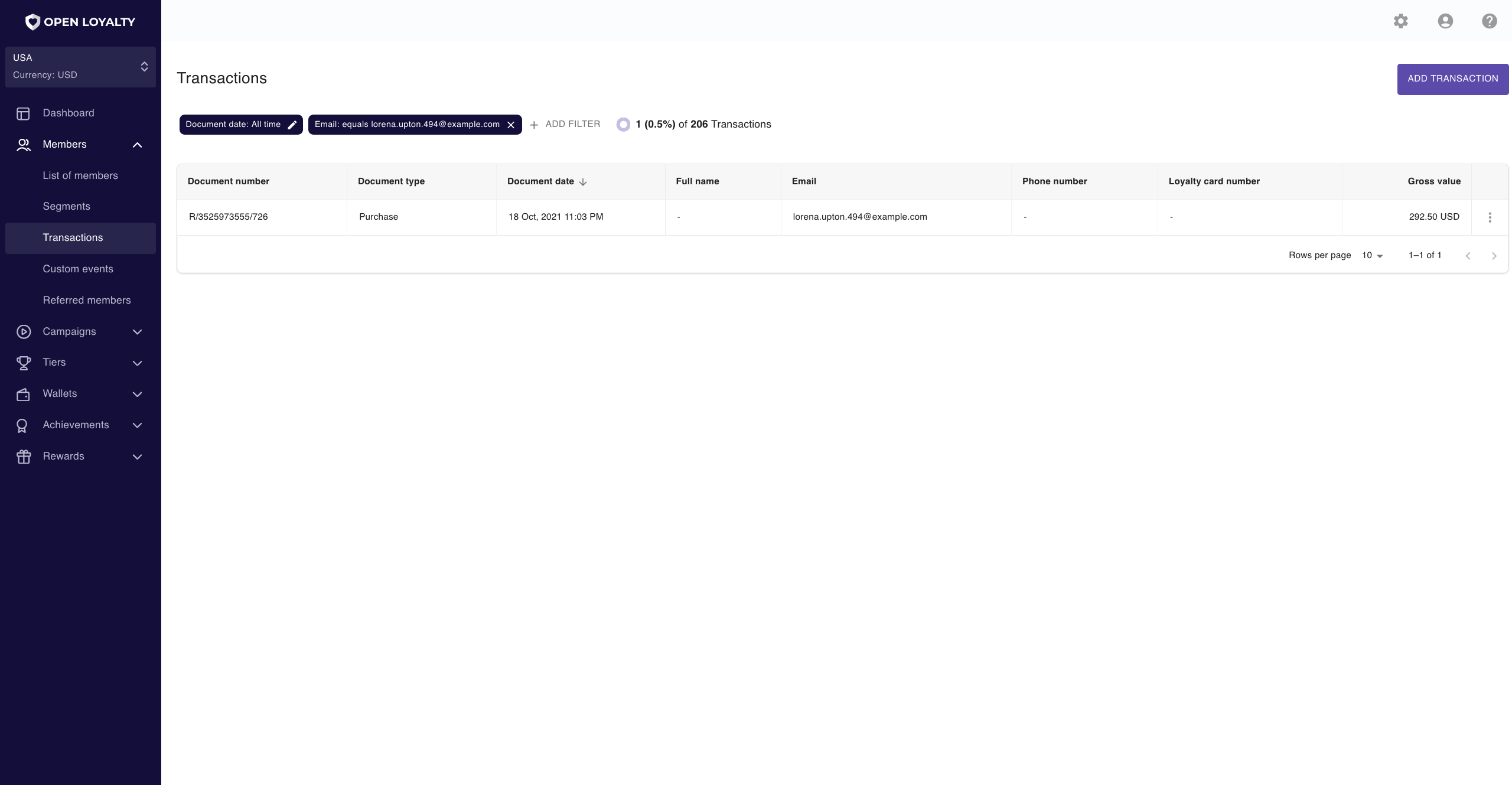Image resolution: width=1512 pixels, height=785 pixels.
Task: Click the Open Loyalty shield logo
Action: 32,22
